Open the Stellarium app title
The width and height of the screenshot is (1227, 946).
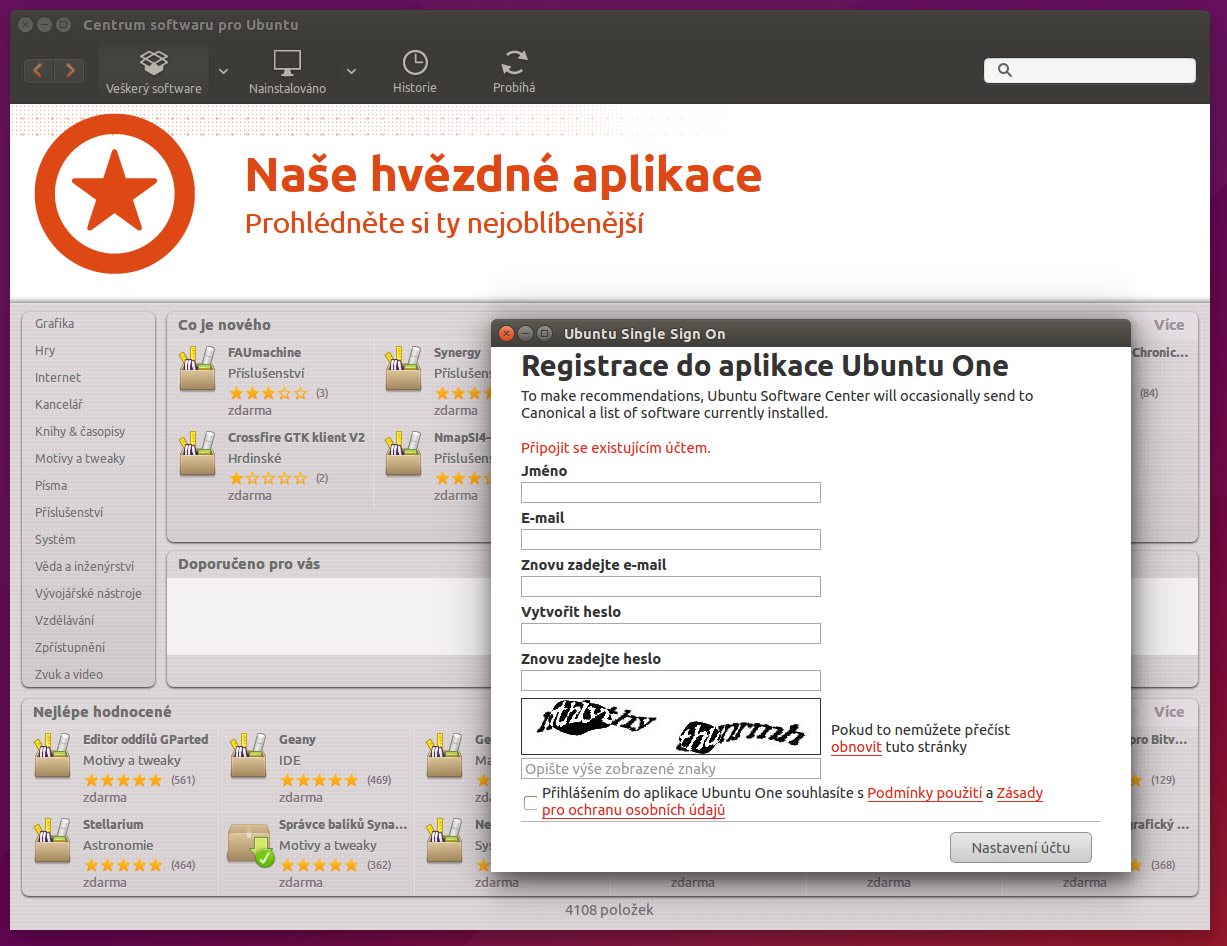click(113, 825)
